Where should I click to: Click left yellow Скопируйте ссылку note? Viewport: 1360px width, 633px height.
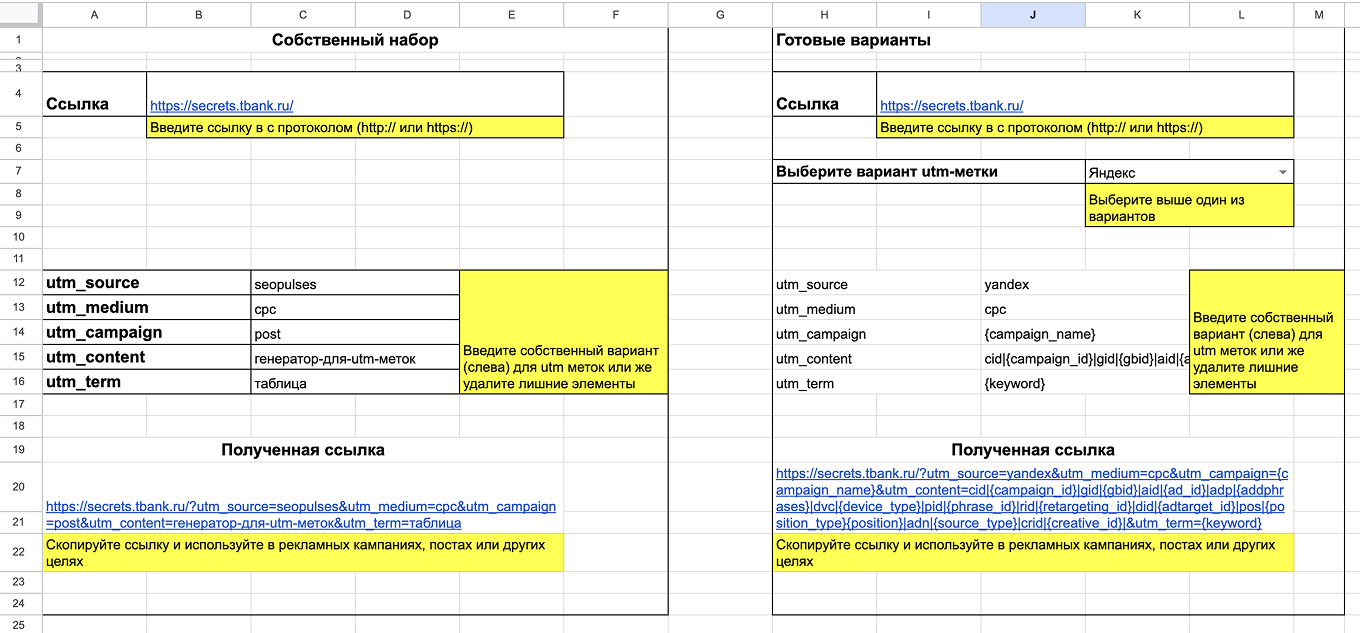tap(303, 553)
